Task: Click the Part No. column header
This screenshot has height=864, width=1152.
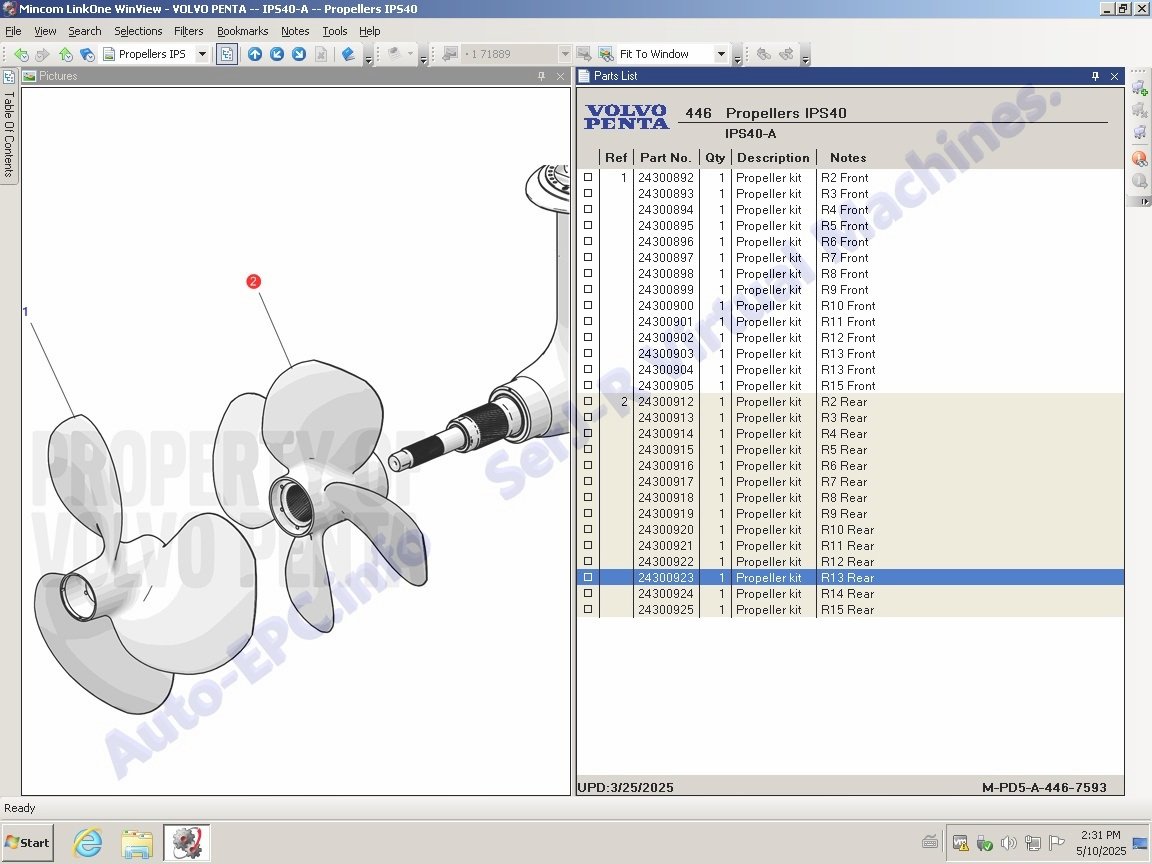Action: pyautogui.click(x=665, y=158)
